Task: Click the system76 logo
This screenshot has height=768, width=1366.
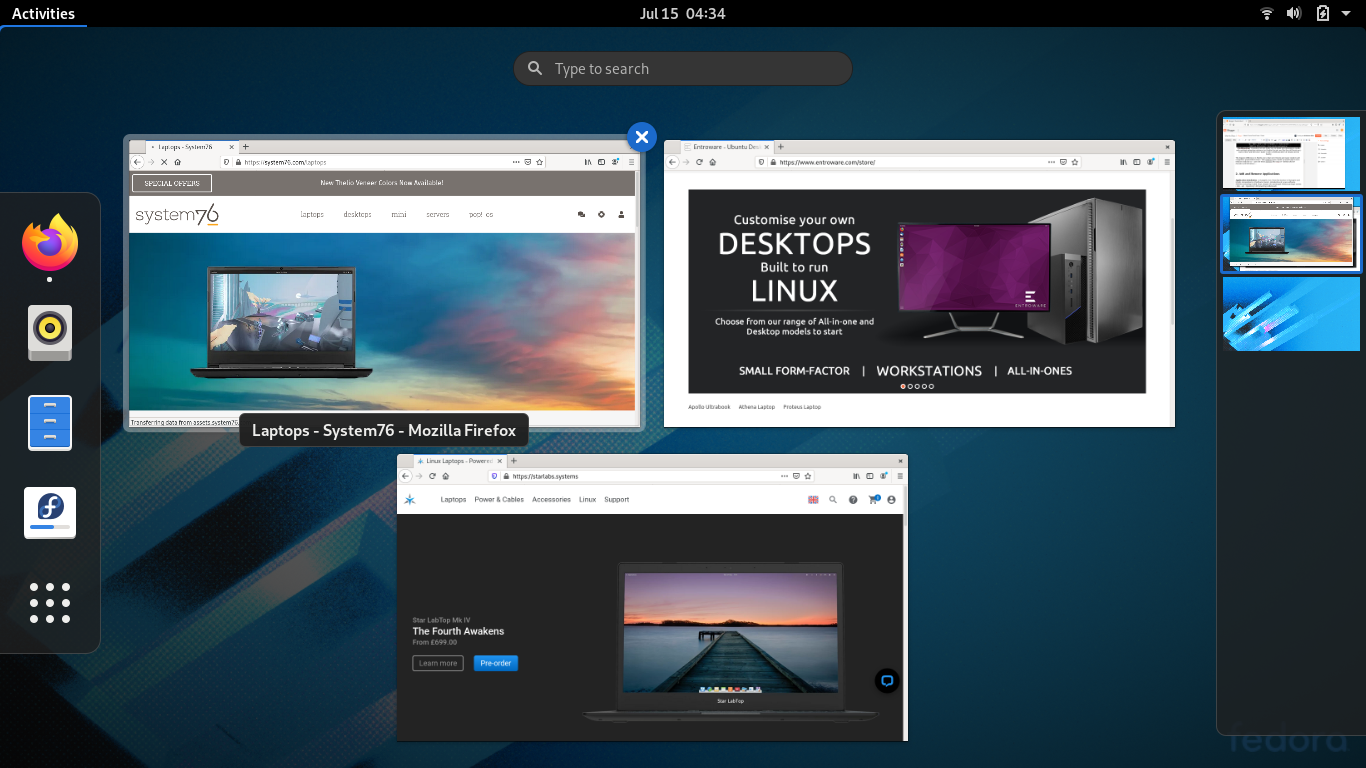Action: point(177,214)
